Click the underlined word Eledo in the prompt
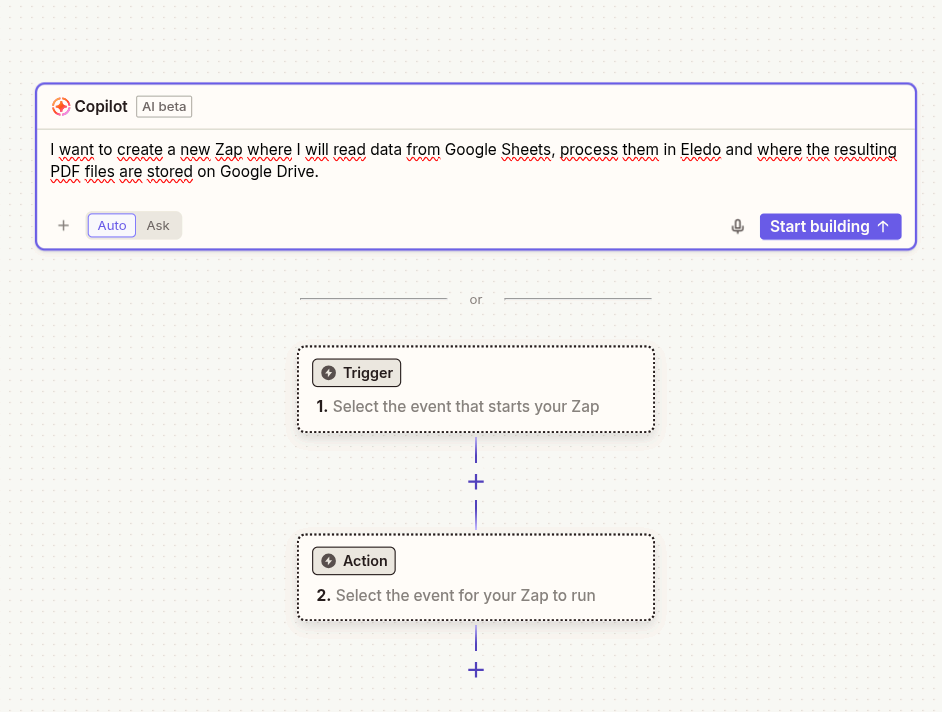 click(x=700, y=149)
